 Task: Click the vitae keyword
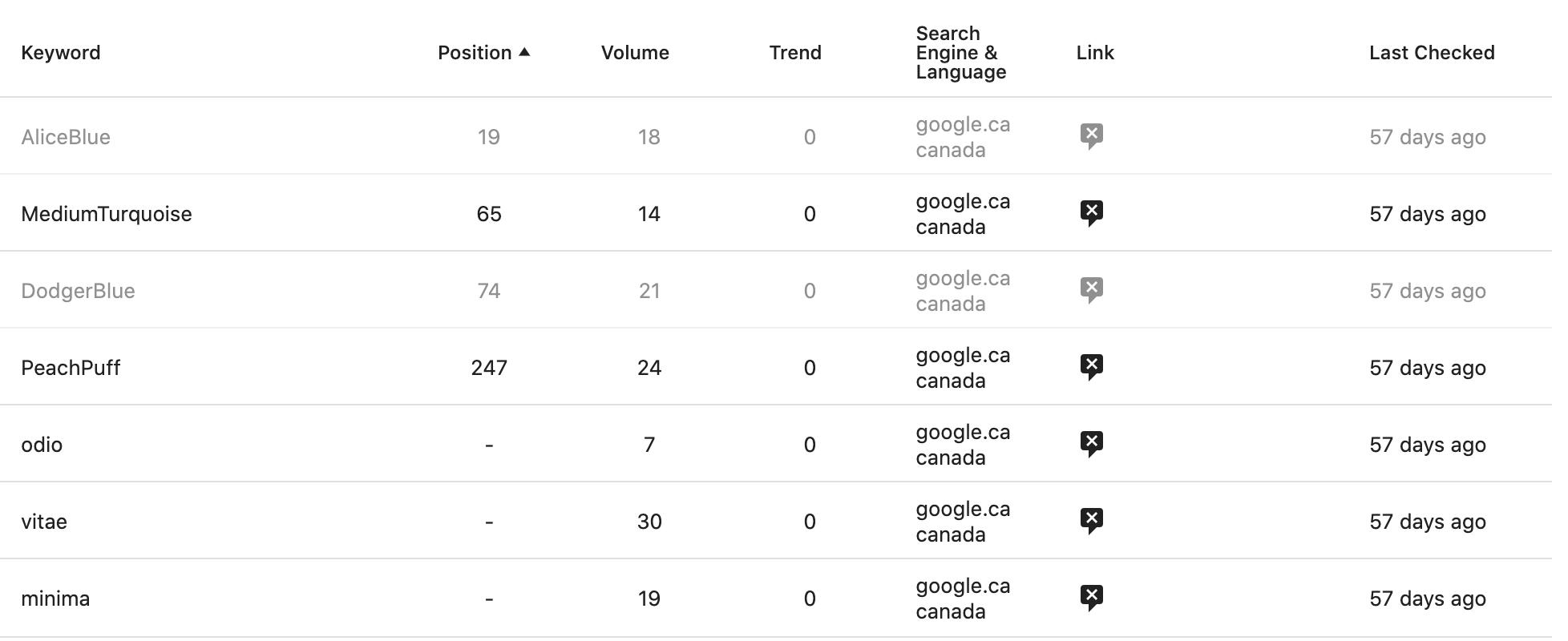pos(44,522)
